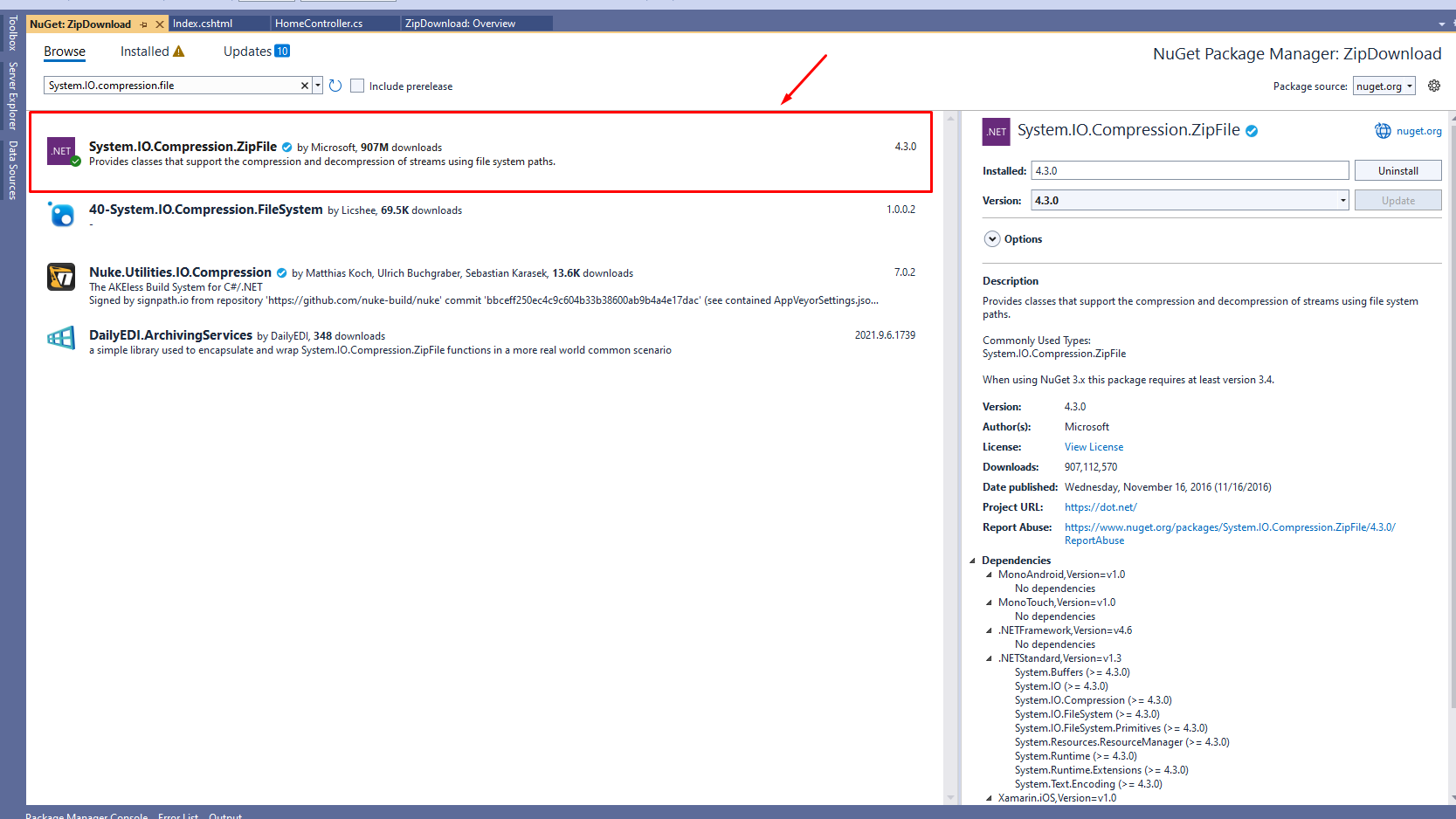This screenshot has width=1456, height=819.
Task: Click the Installed version field
Action: [x=1190, y=171]
